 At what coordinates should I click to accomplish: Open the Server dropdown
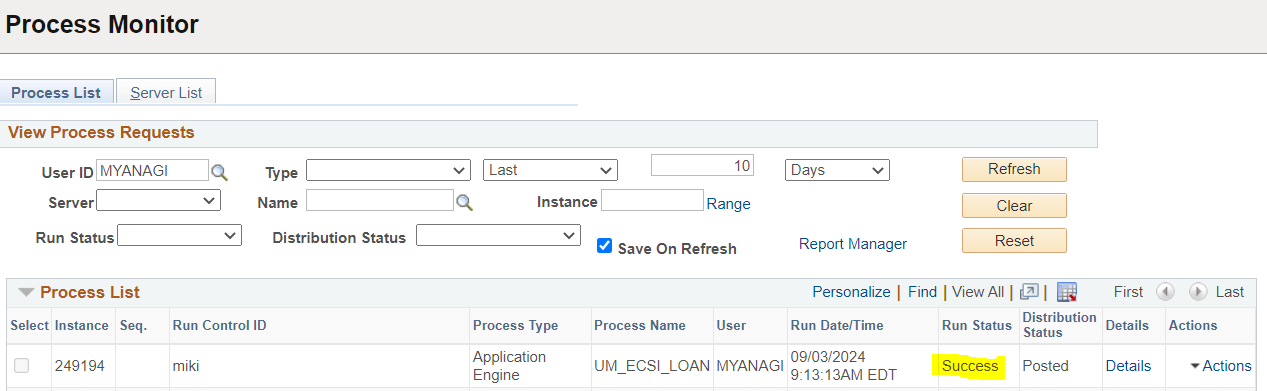tap(158, 201)
